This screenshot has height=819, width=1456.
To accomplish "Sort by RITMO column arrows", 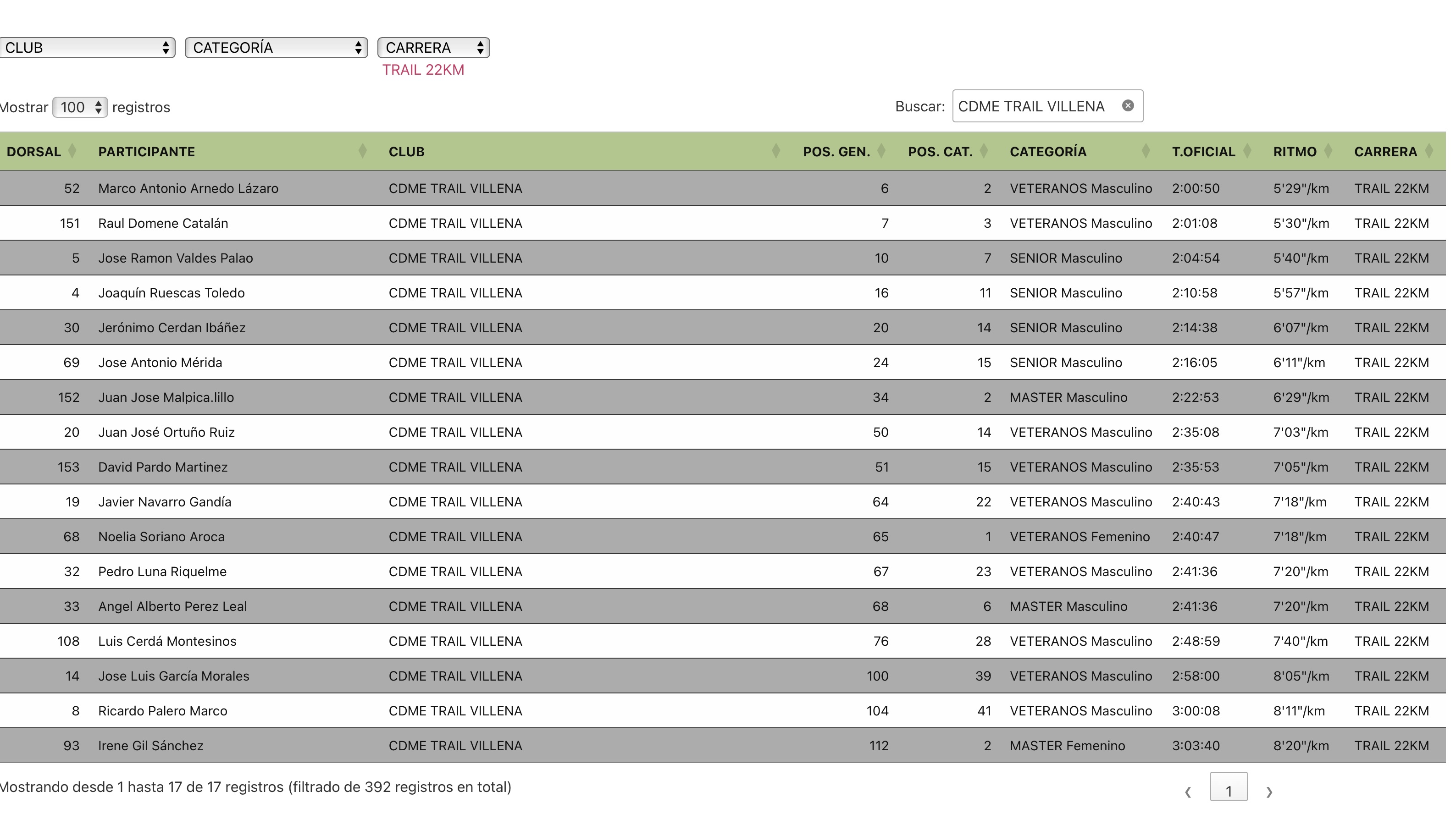I will tap(1328, 151).
